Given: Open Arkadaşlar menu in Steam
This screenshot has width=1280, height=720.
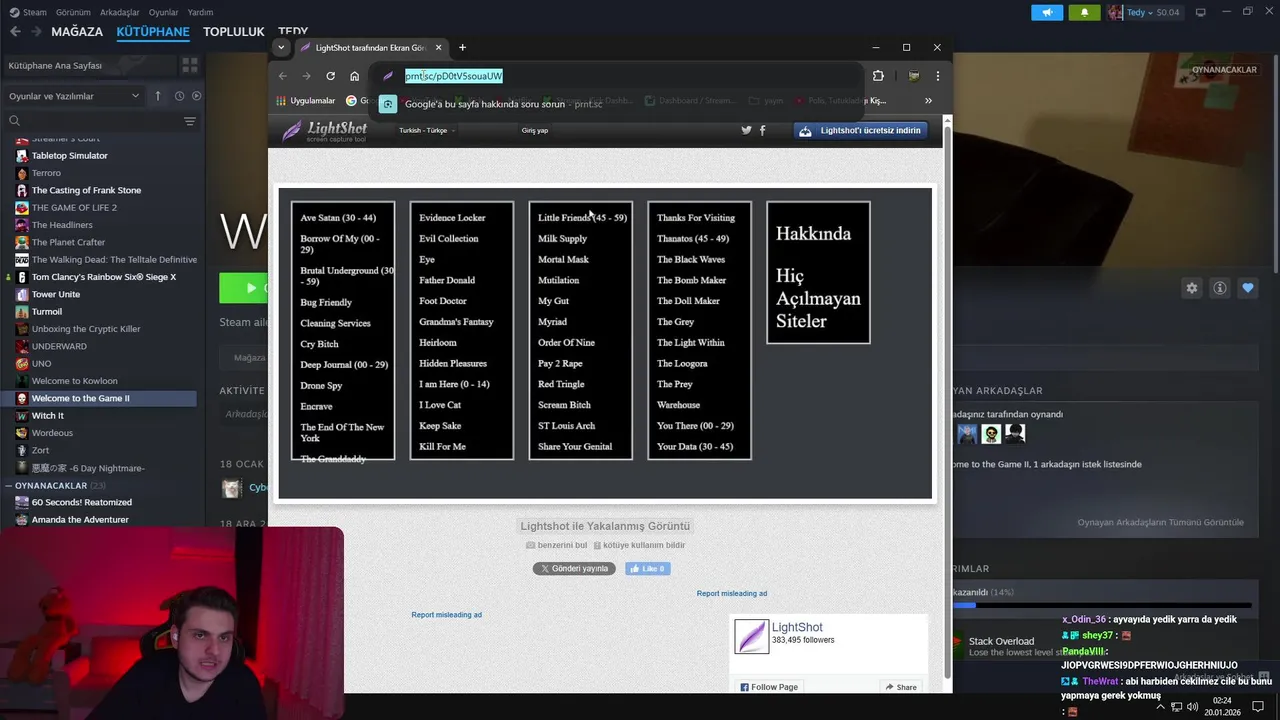Looking at the screenshot, I should [120, 12].
